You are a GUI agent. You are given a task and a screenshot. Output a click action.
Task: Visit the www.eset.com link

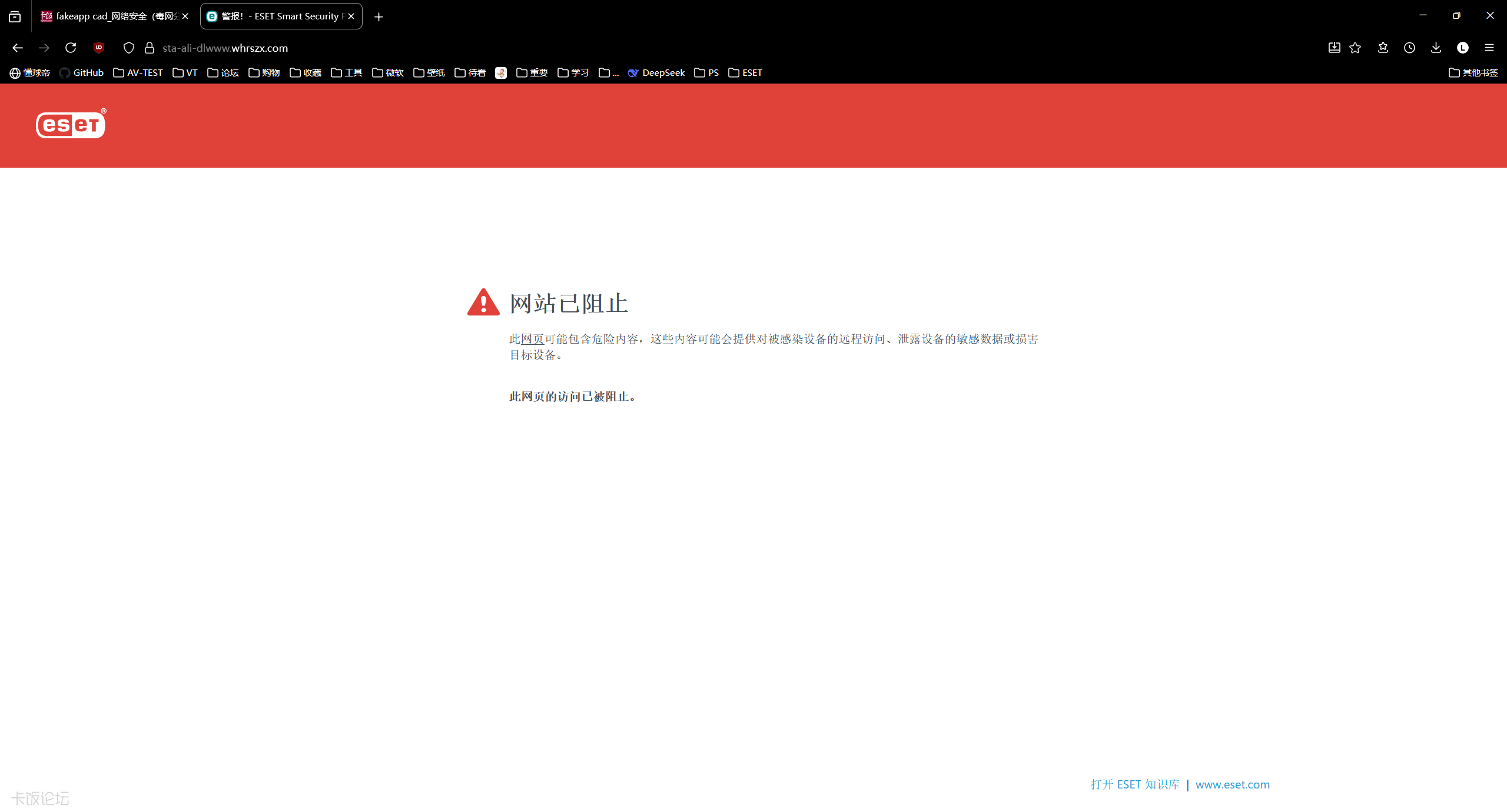coord(1232,784)
